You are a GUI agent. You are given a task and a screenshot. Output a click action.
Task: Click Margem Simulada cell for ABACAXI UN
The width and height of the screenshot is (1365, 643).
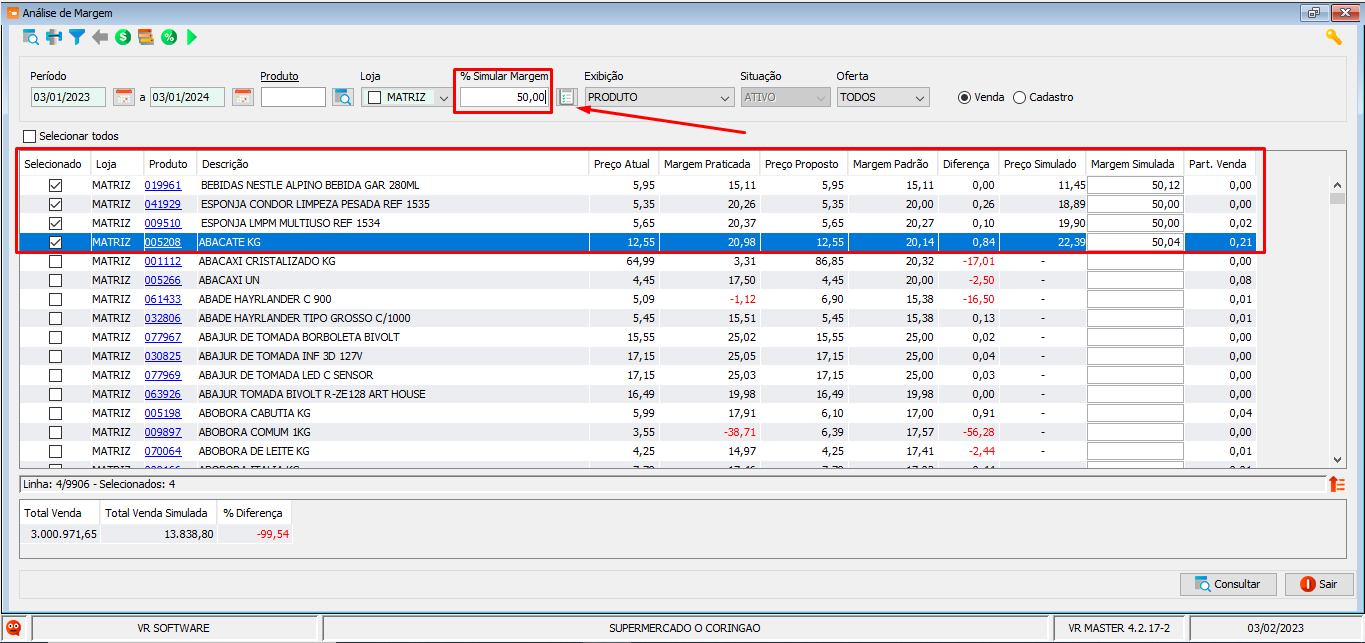pyautogui.click(x=1135, y=280)
